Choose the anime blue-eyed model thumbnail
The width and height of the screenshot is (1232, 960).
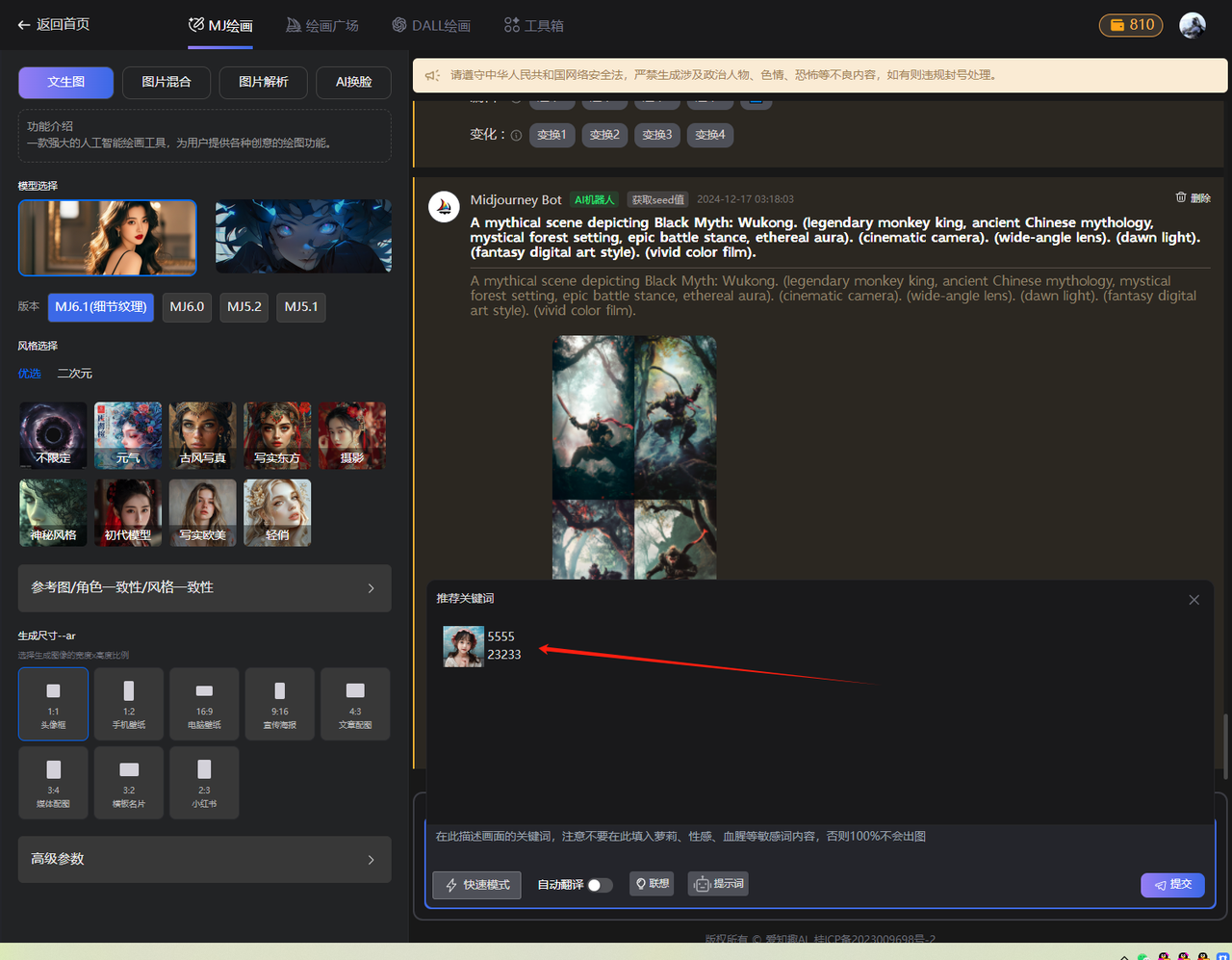303,237
